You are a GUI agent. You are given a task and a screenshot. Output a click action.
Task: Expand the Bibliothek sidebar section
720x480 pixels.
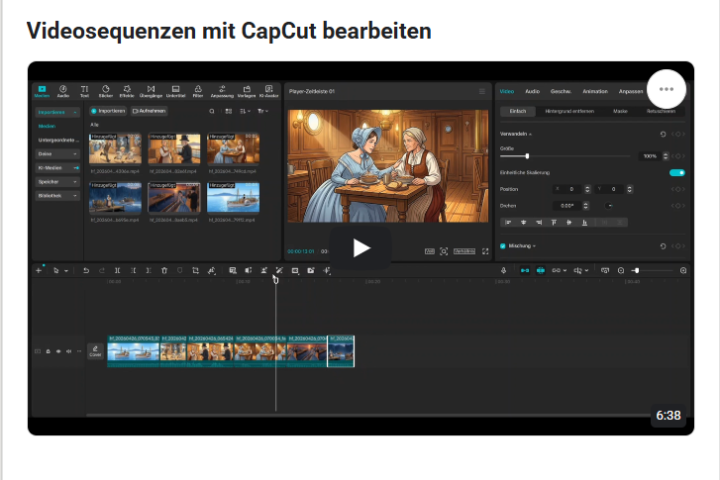pos(57,196)
